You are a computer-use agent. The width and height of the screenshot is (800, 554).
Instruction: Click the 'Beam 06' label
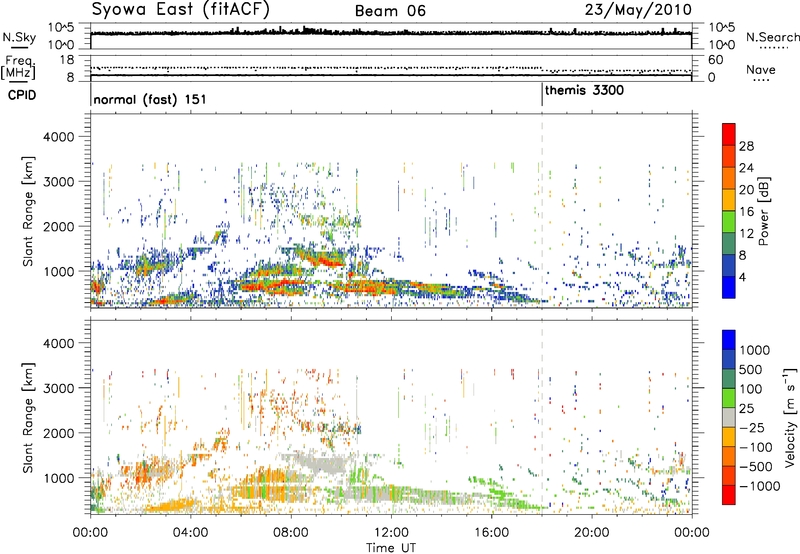(390, 11)
